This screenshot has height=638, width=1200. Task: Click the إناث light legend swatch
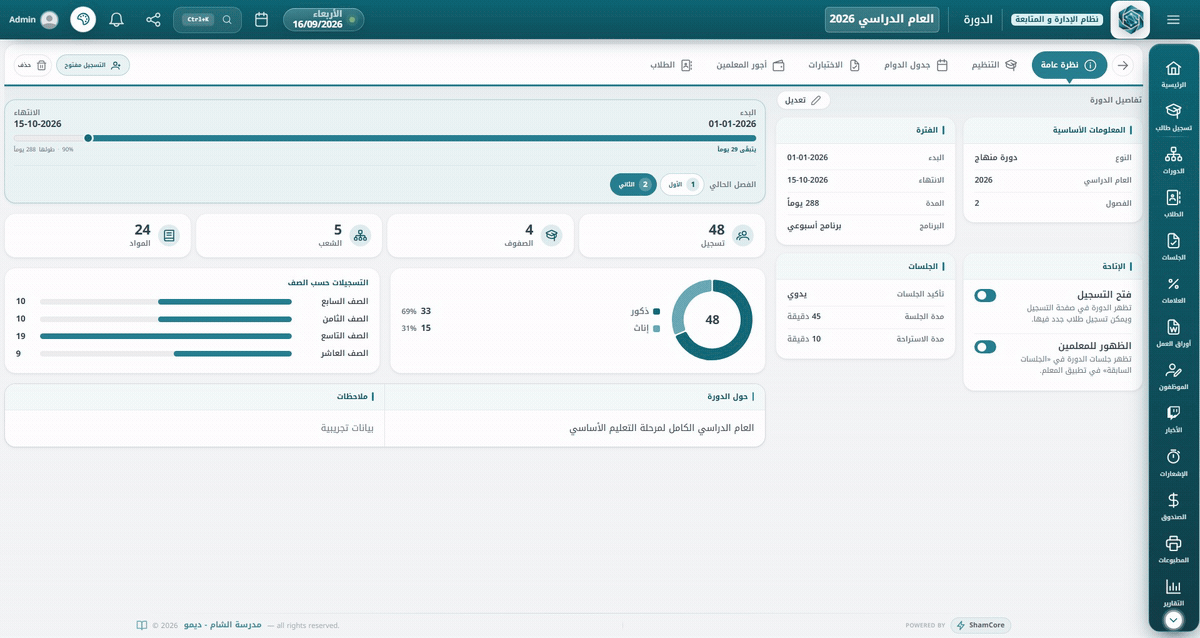pos(656,328)
